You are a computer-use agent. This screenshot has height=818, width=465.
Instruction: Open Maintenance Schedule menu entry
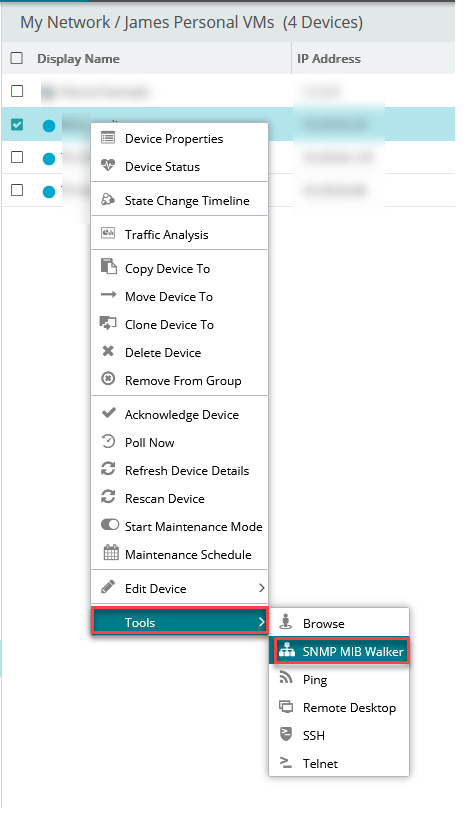point(180,555)
